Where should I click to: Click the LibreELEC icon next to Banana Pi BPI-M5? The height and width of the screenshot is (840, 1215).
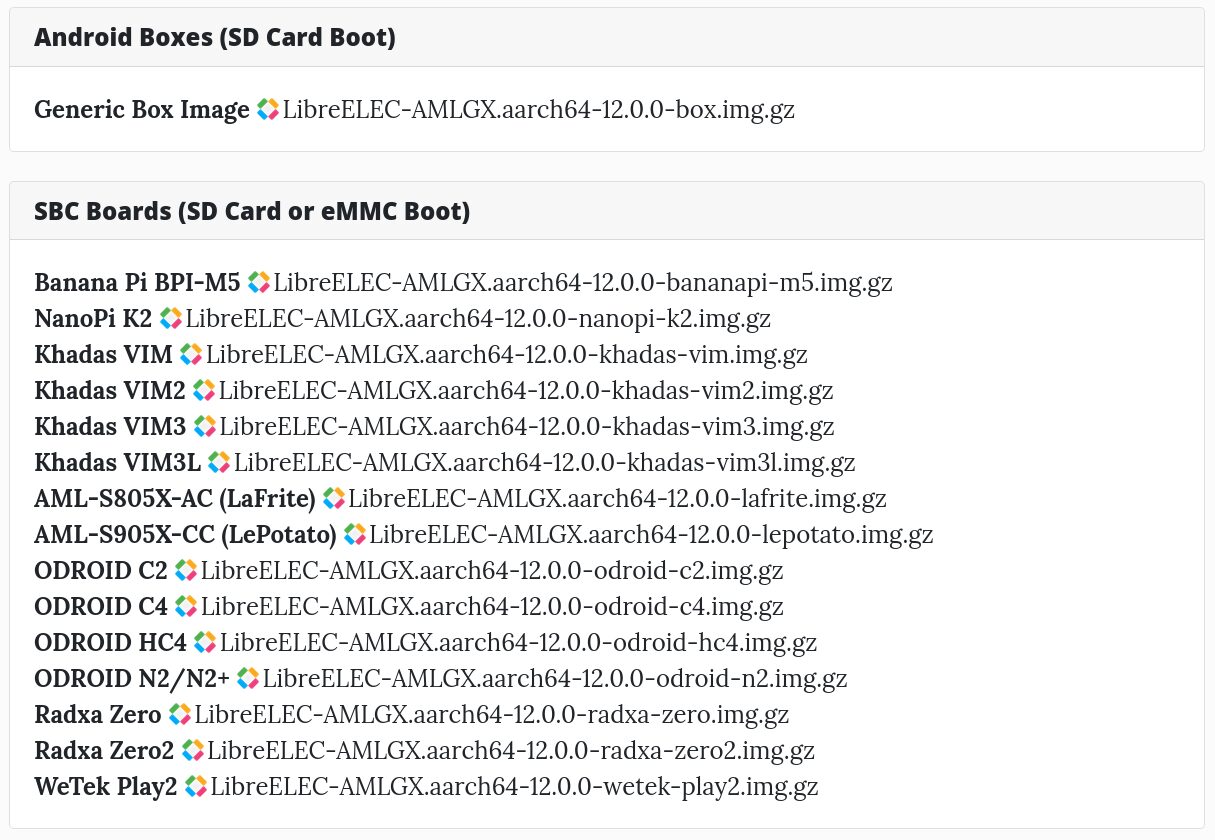pyautogui.click(x=259, y=283)
